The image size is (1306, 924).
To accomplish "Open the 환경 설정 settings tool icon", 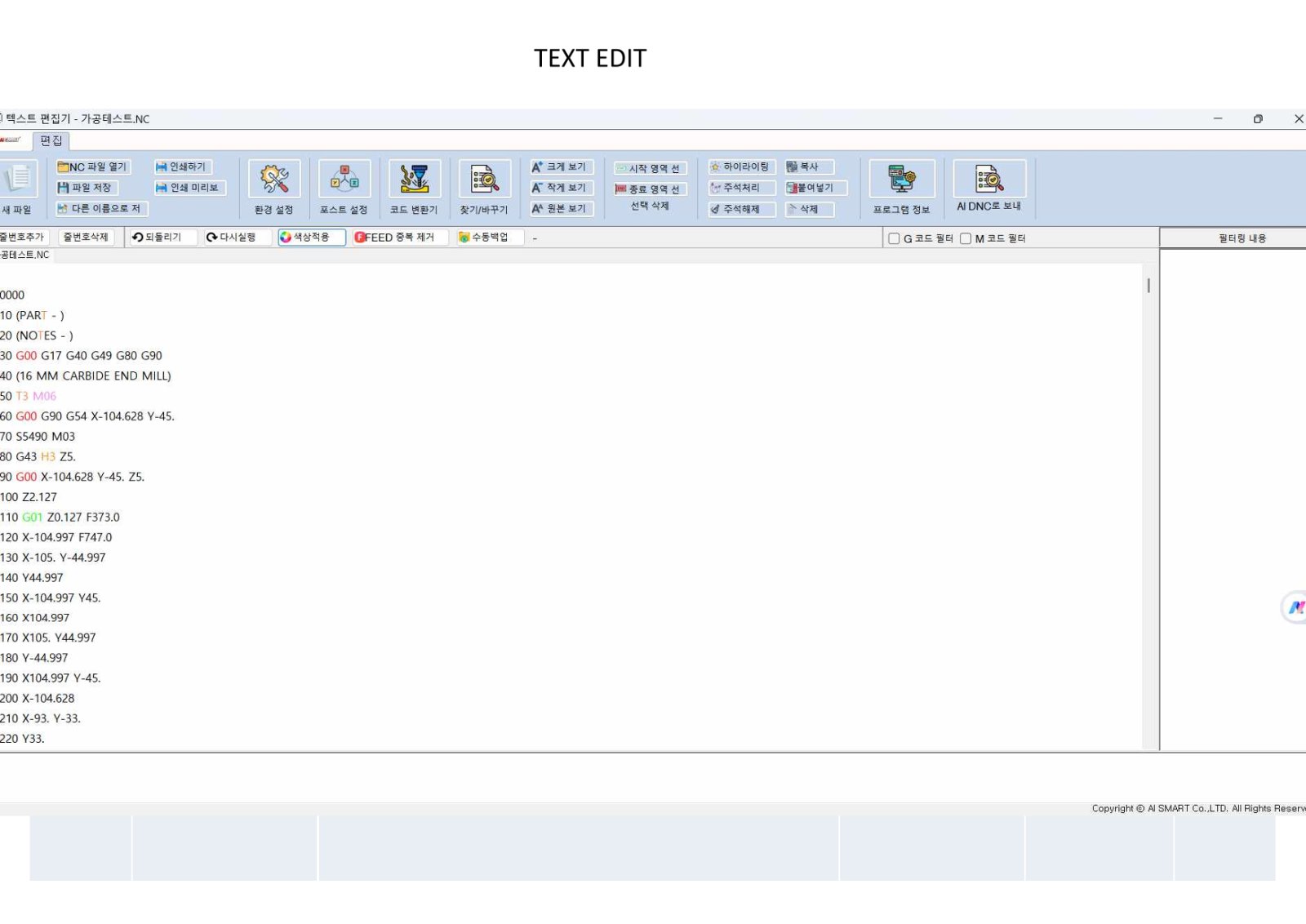I will pos(274,179).
